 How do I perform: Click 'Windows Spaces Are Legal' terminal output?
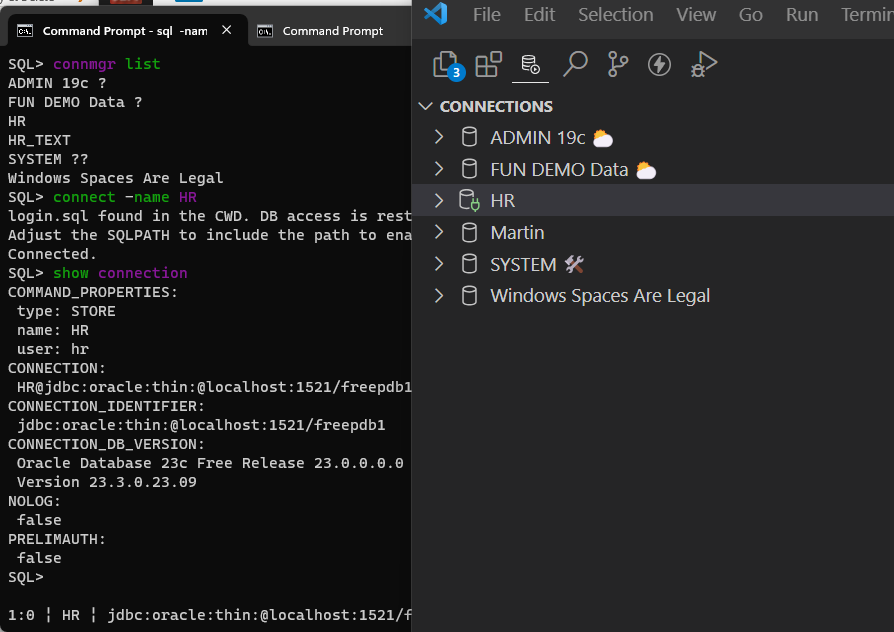pyautogui.click(x=116, y=178)
